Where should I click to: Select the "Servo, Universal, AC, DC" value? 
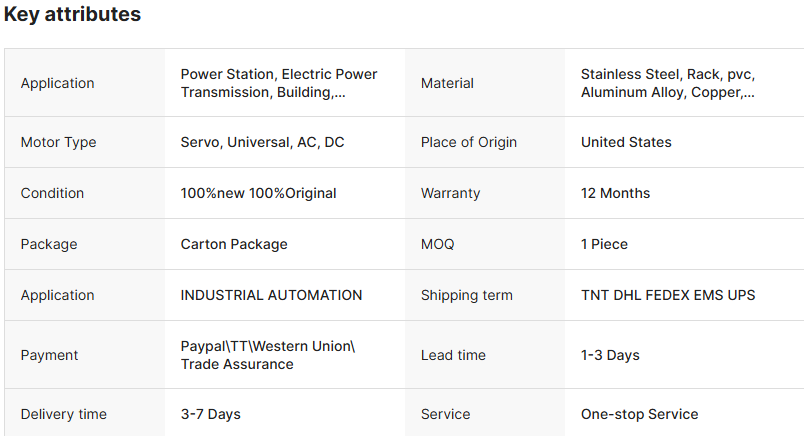pos(262,142)
